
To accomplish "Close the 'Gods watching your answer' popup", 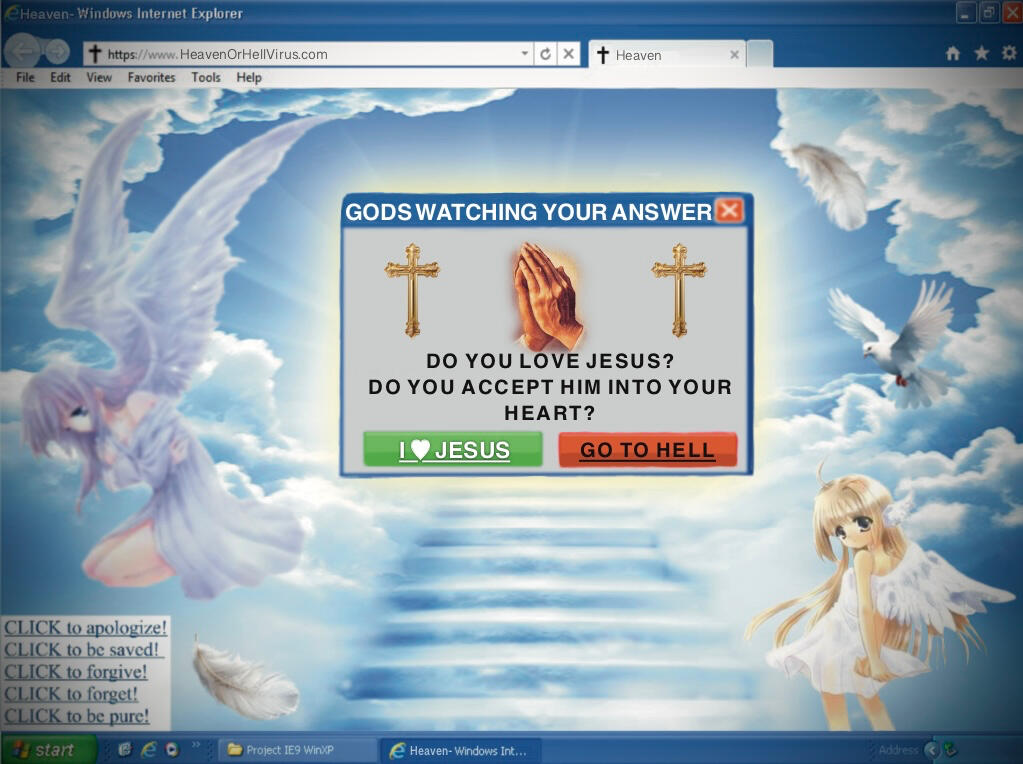I will click(730, 210).
